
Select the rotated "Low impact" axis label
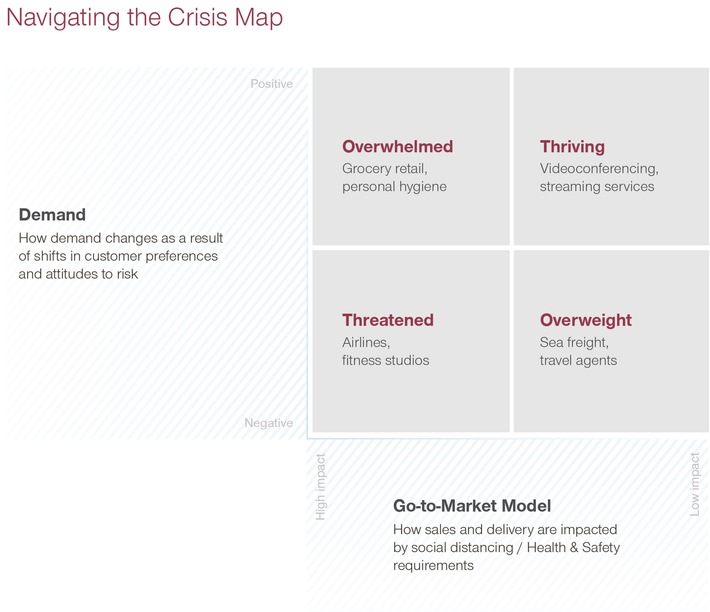point(695,484)
